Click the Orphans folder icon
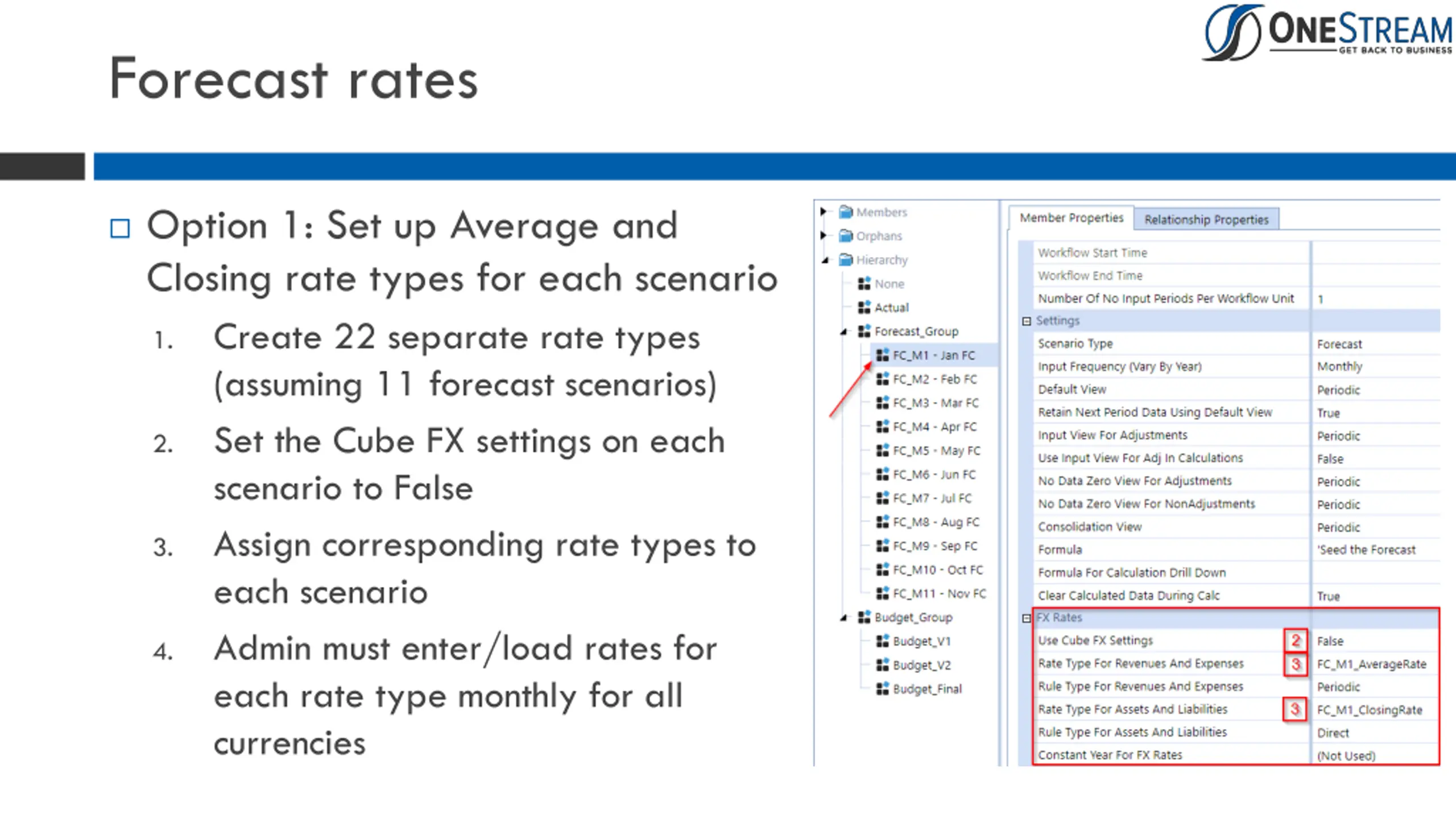 point(846,236)
